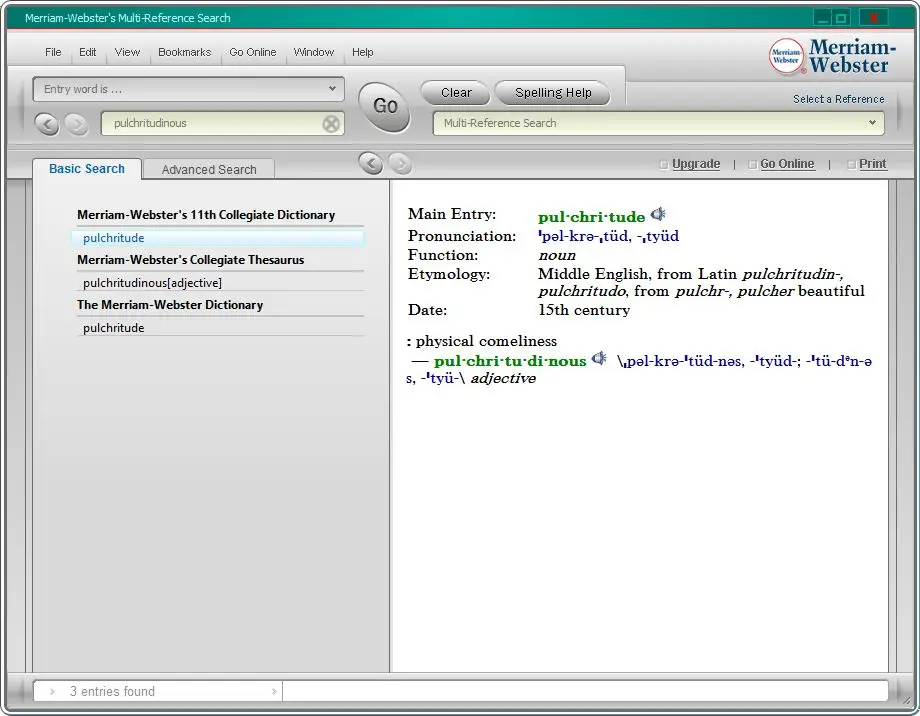Click the '3 entries found' status text
920x716 pixels.
pyautogui.click(x=112, y=691)
